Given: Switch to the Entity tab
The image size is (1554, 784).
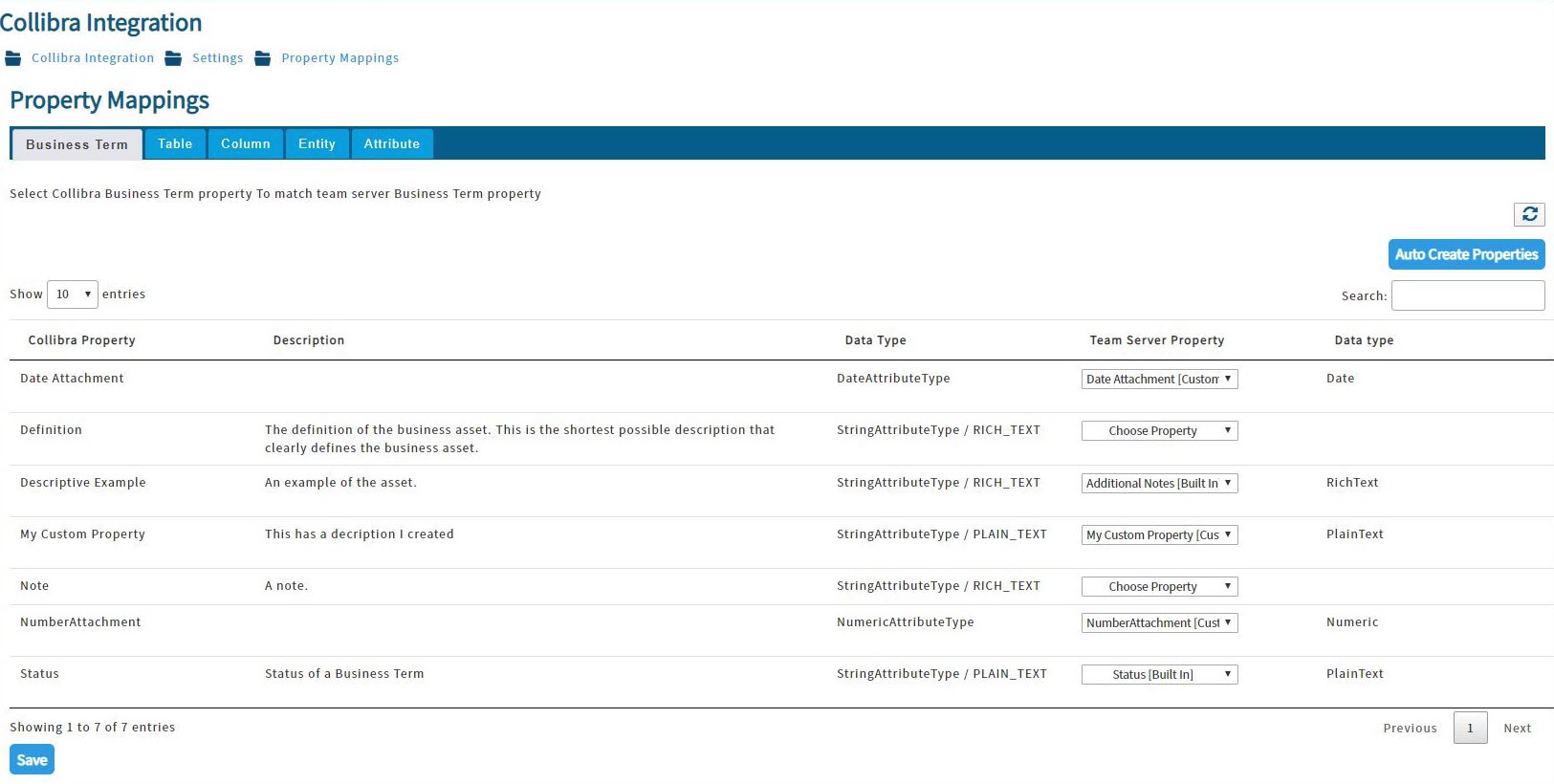Looking at the screenshot, I should click(x=317, y=143).
